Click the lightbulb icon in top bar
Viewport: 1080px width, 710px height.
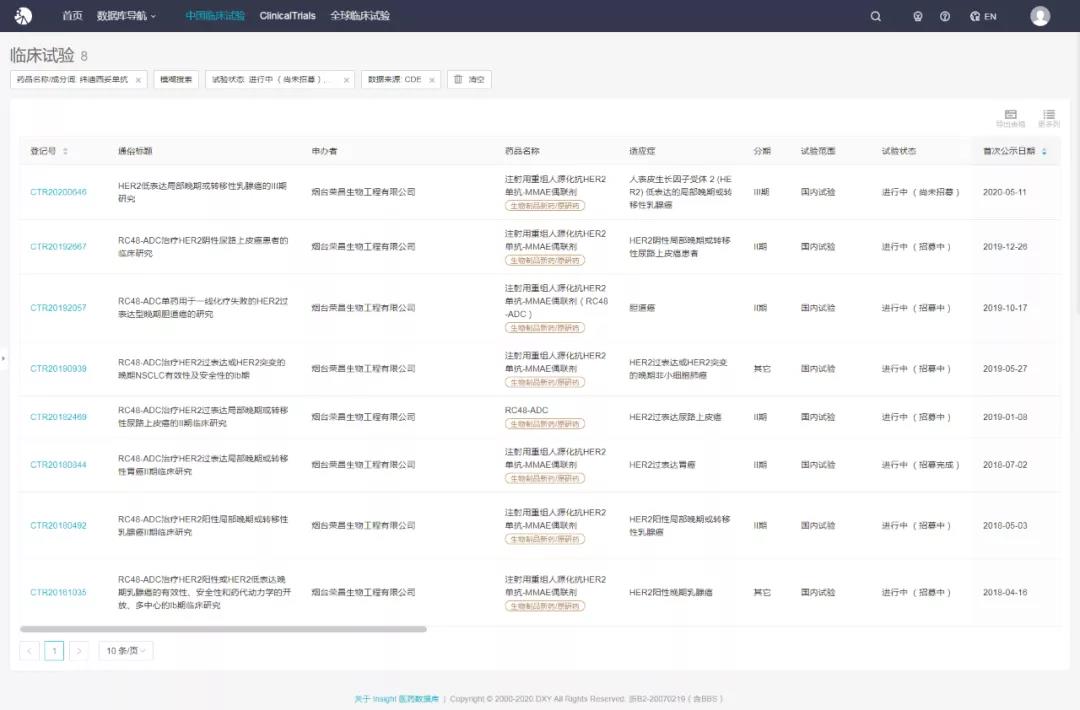click(918, 16)
